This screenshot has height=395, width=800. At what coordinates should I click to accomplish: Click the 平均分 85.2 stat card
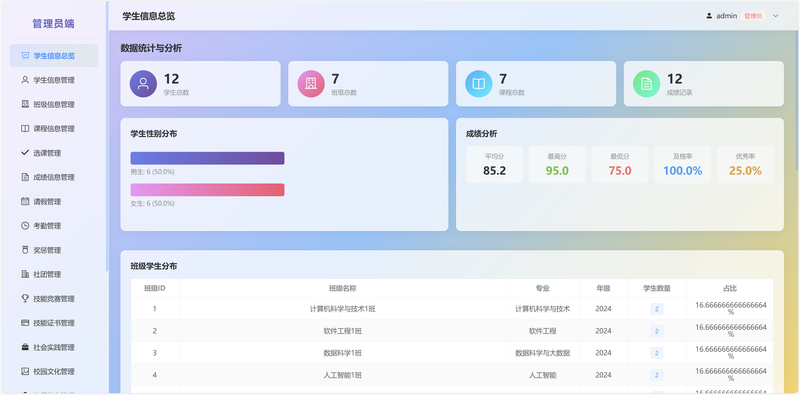pos(494,164)
